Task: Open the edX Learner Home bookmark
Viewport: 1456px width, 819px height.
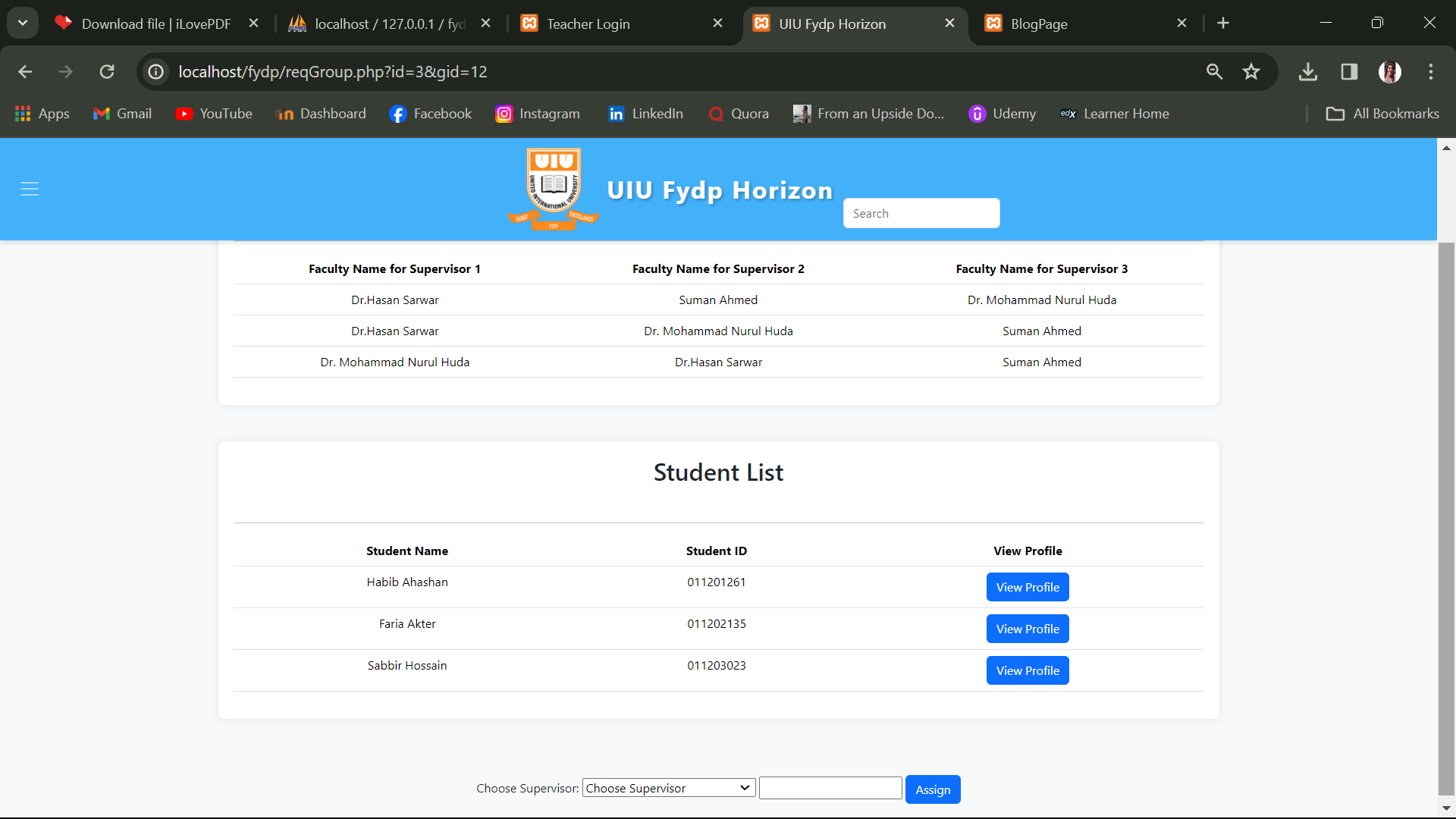Action: coord(1115,114)
